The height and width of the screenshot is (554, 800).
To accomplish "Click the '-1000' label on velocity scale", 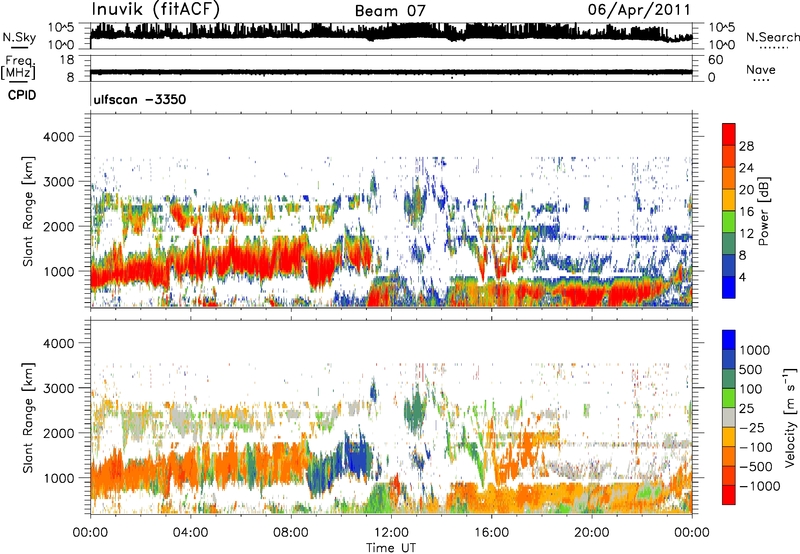I will (x=759, y=486).
